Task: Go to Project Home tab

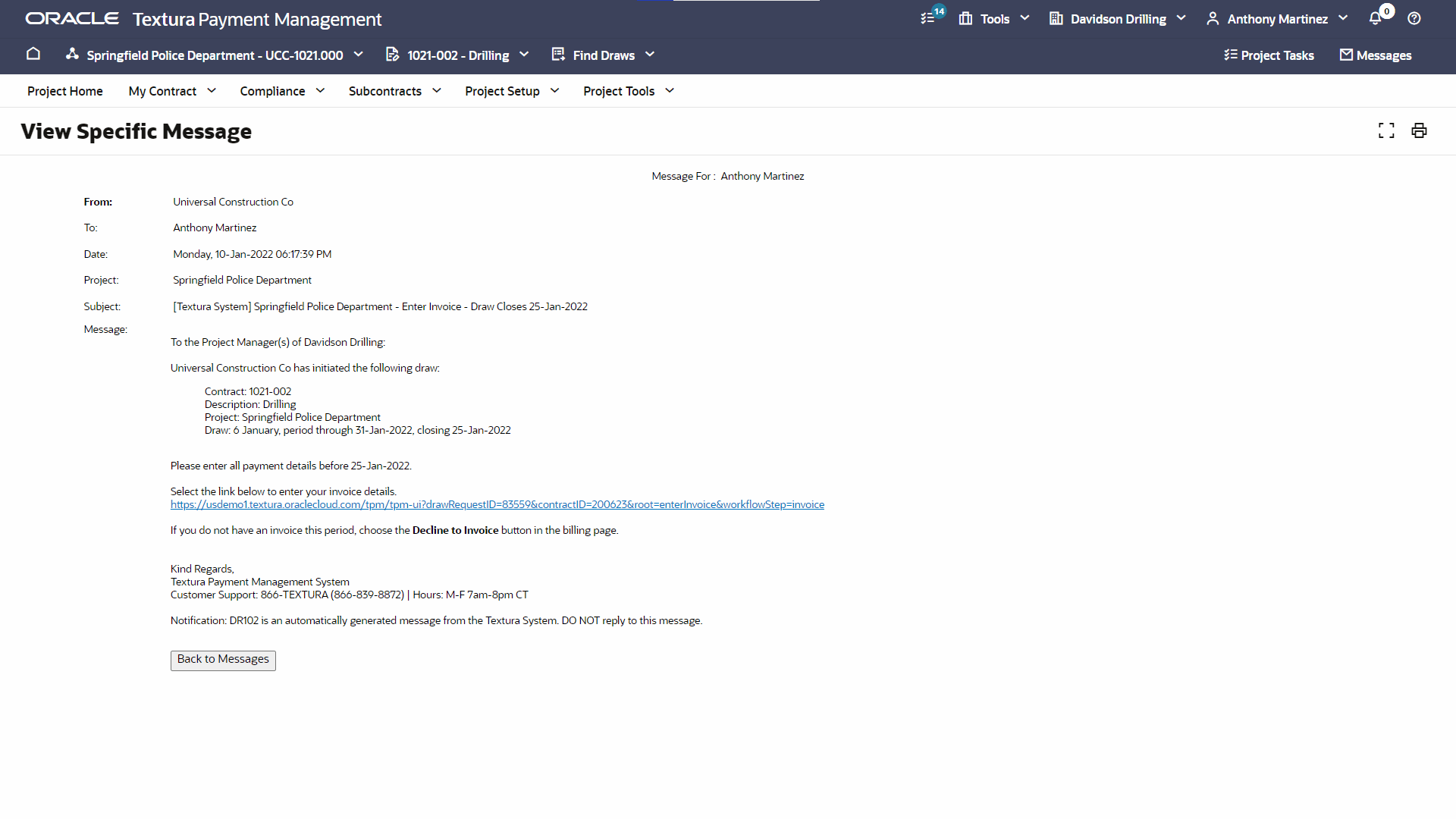Action: coord(65,91)
